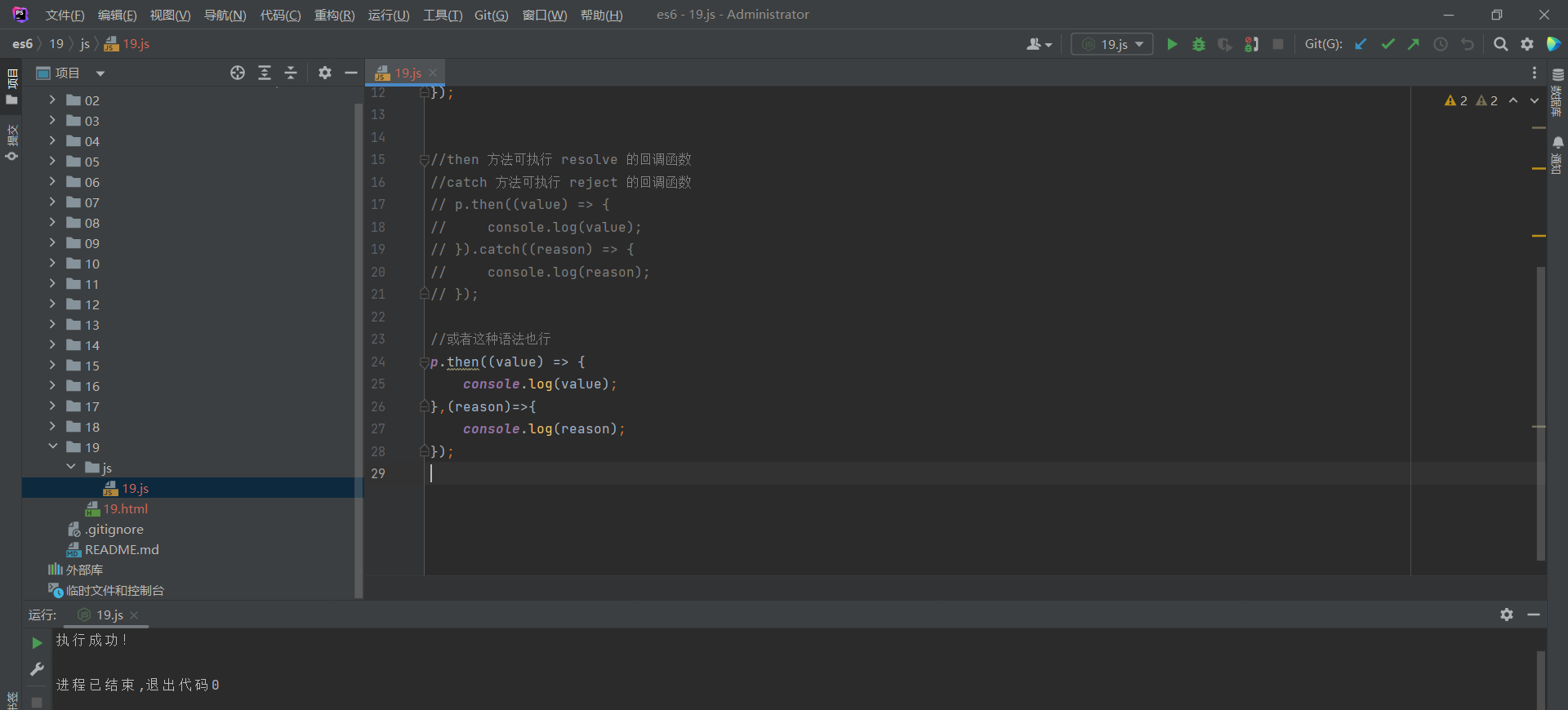1568x710 pixels.
Task: Open the 运行(U) menu
Action: click(x=389, y=15)
